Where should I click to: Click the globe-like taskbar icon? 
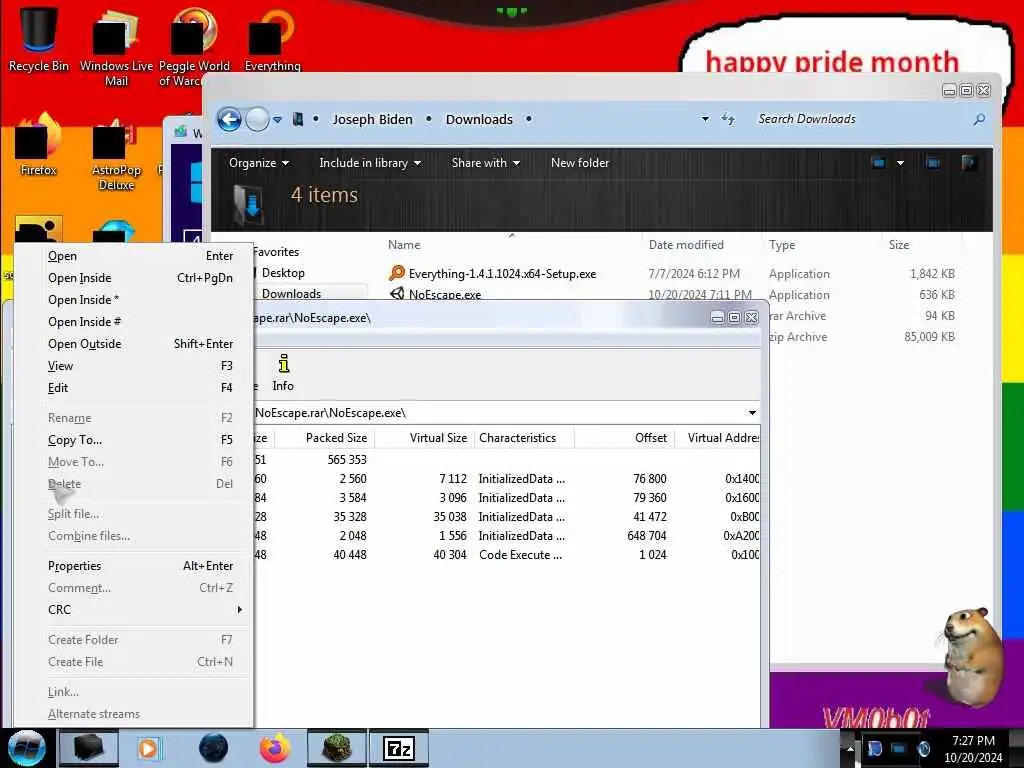click(213, 748)
